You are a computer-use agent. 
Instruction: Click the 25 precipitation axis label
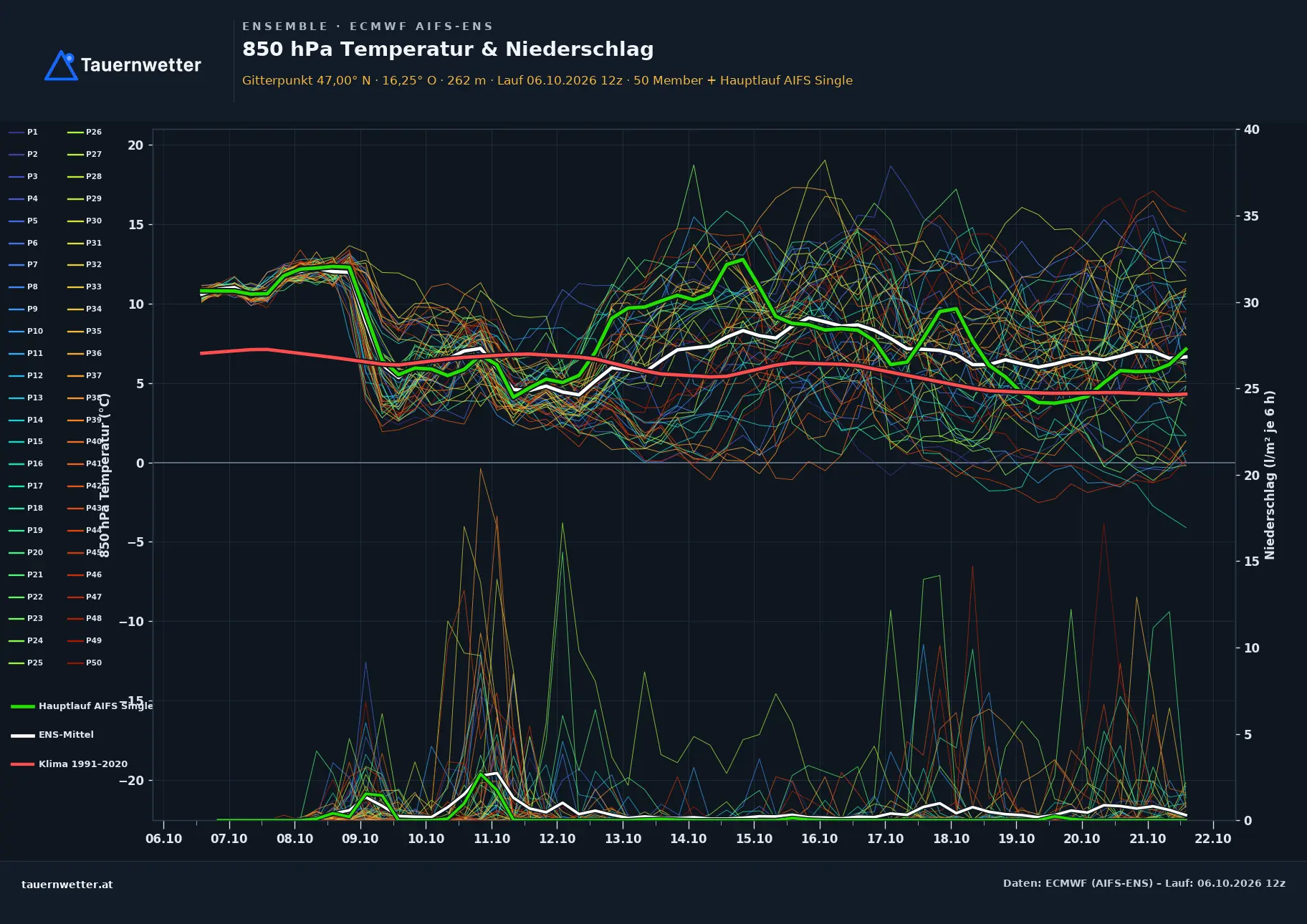coord(1252,389)
